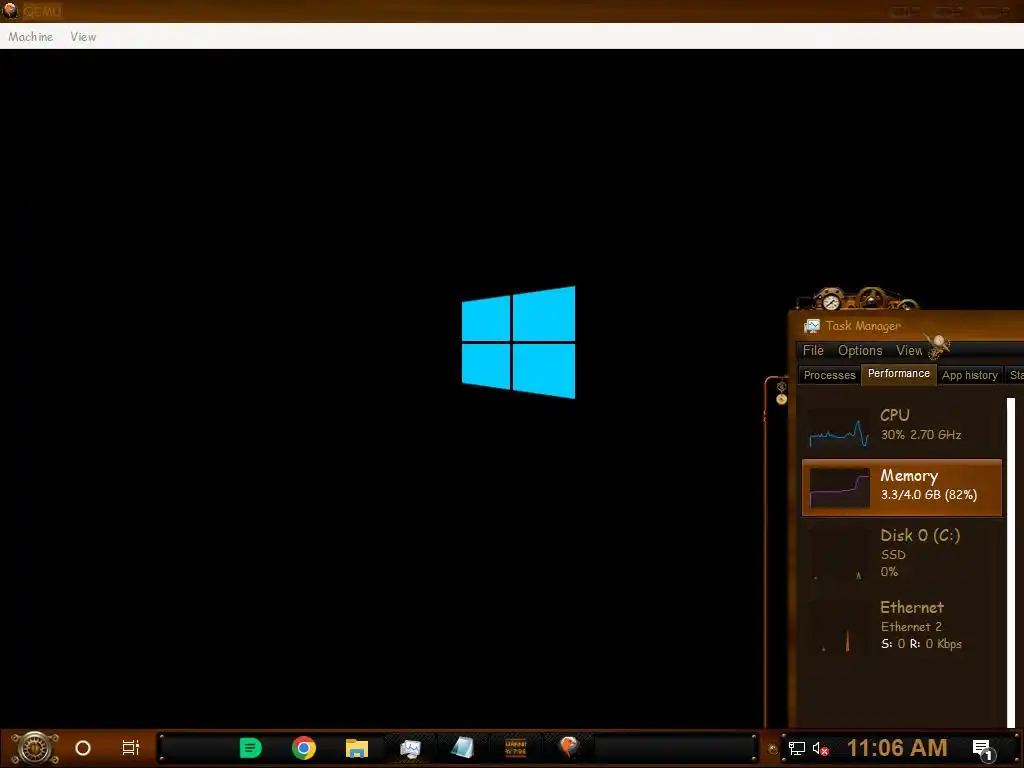
Task: Click the white scrollbar in Task Manager
Action: pos(1011,562)
